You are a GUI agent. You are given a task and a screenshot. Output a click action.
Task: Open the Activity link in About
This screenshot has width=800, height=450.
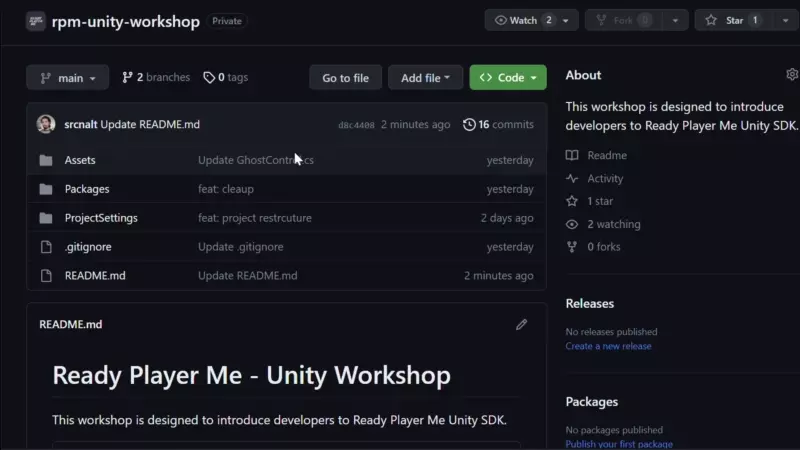pyautogui.click(x=605, y=179)
